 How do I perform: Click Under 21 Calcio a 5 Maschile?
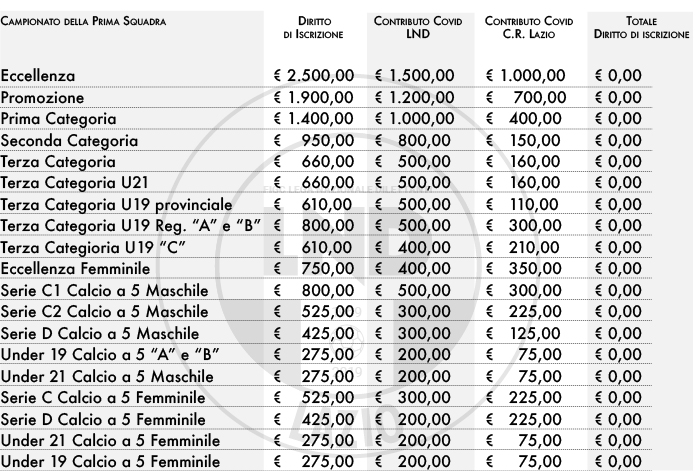[107, 377]
